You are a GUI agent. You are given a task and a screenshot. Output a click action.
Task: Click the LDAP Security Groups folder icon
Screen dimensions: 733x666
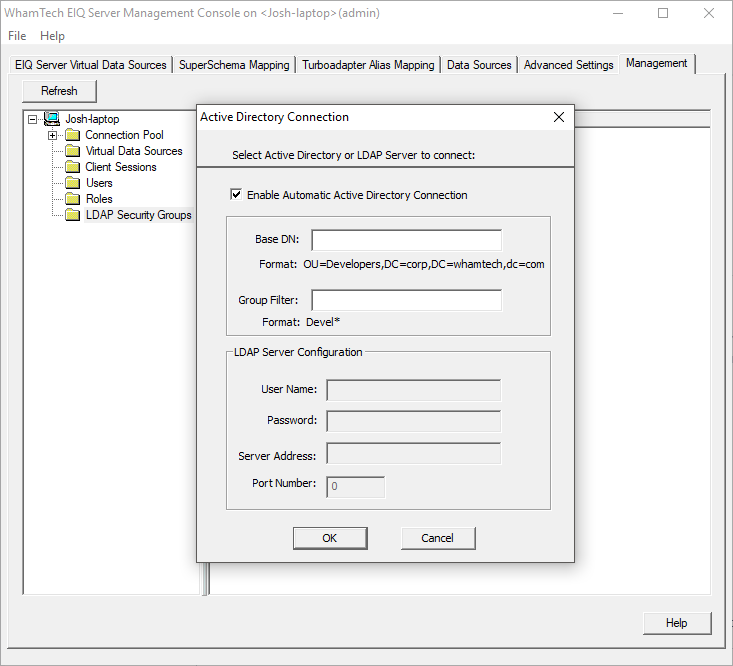click(x=72, y=215)
